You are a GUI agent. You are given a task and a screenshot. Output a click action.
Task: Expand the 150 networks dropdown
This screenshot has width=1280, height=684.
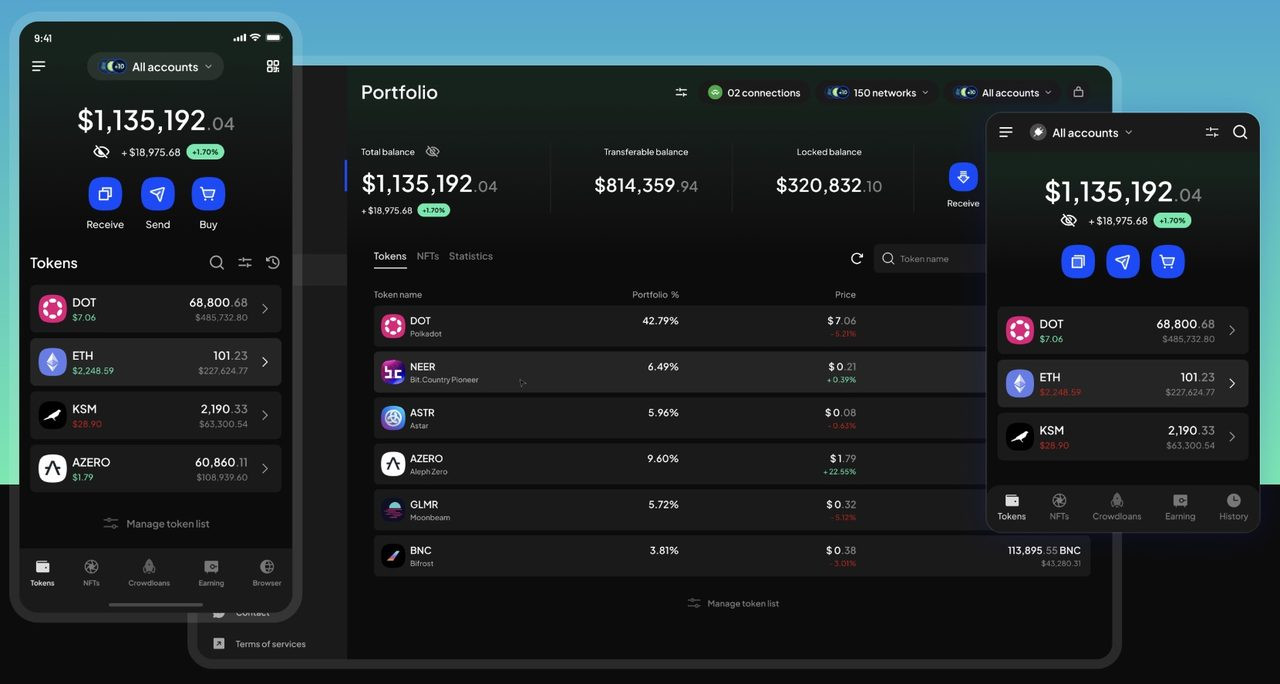(877, 91)
